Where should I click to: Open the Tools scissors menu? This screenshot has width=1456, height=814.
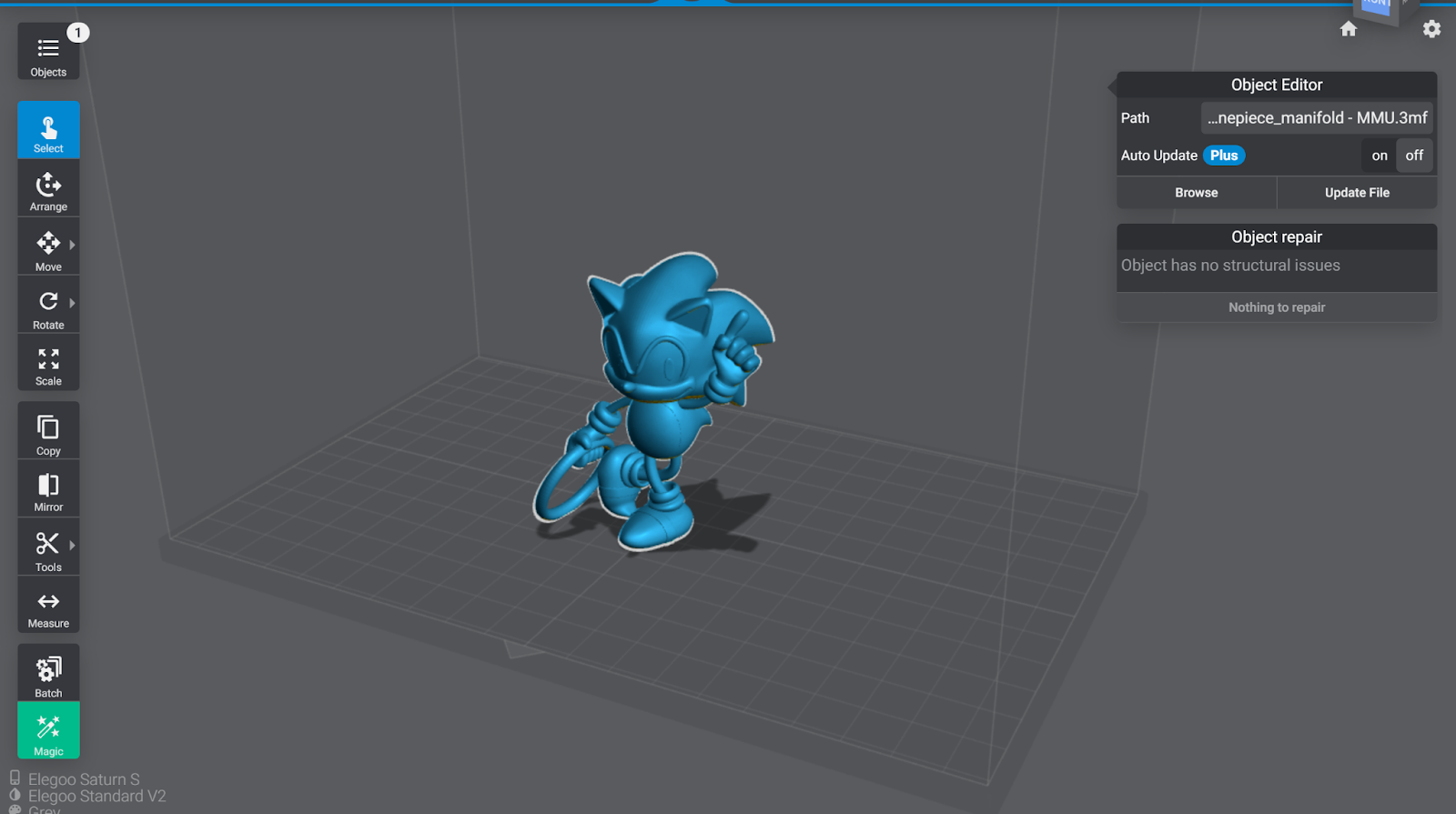pyautogui.click(x=48, y=548)
